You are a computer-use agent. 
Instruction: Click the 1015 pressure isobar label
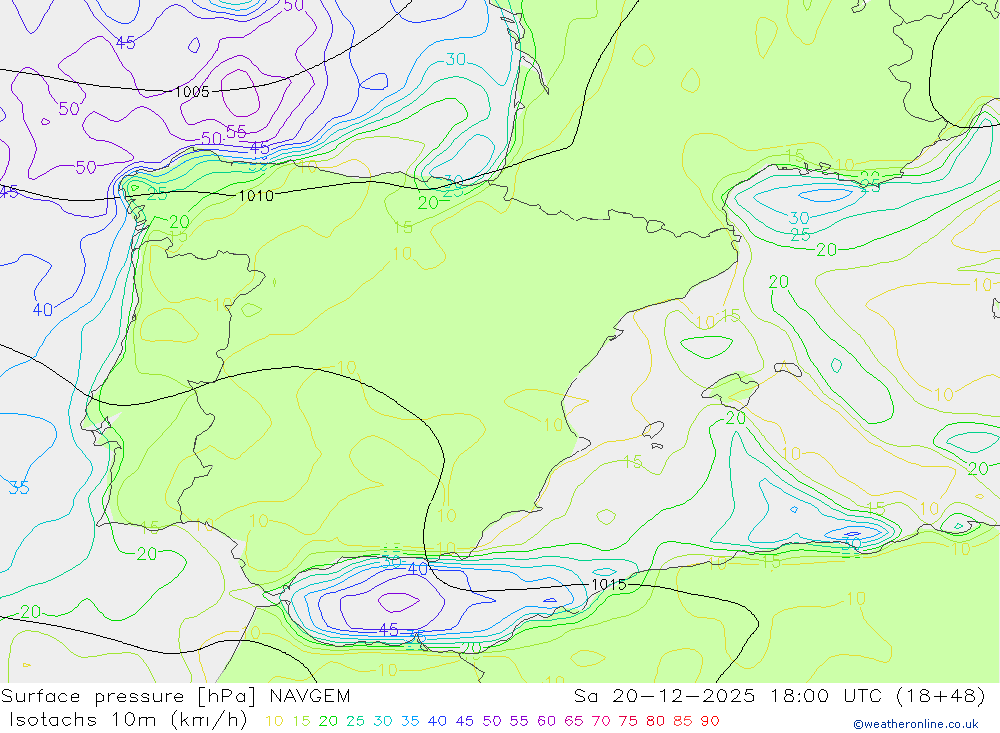click(609, 585)
